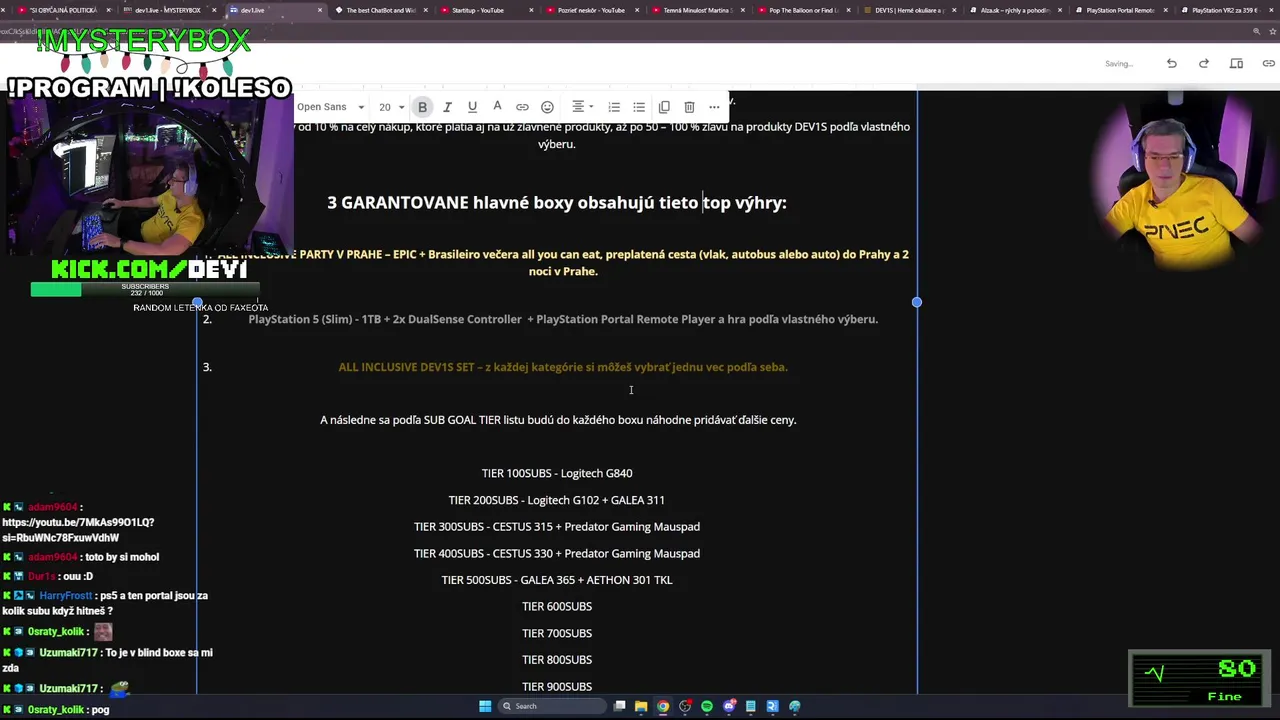Open OBS Studio from the taskbar
The width and height of the screenshot is (1280, 720).
point(685,706)
